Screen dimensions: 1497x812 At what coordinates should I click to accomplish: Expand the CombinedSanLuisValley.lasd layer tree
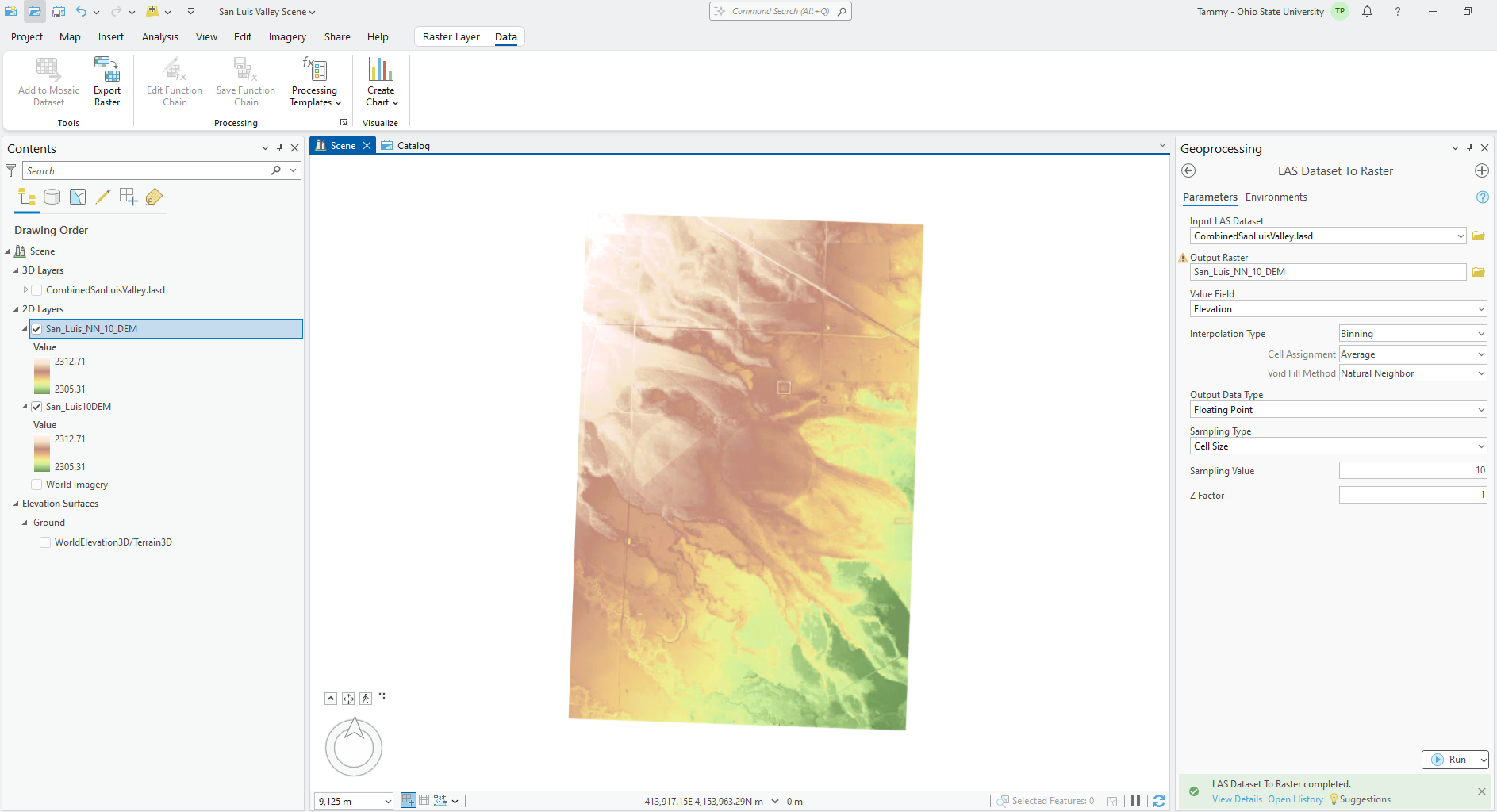(x=25, y=290)
